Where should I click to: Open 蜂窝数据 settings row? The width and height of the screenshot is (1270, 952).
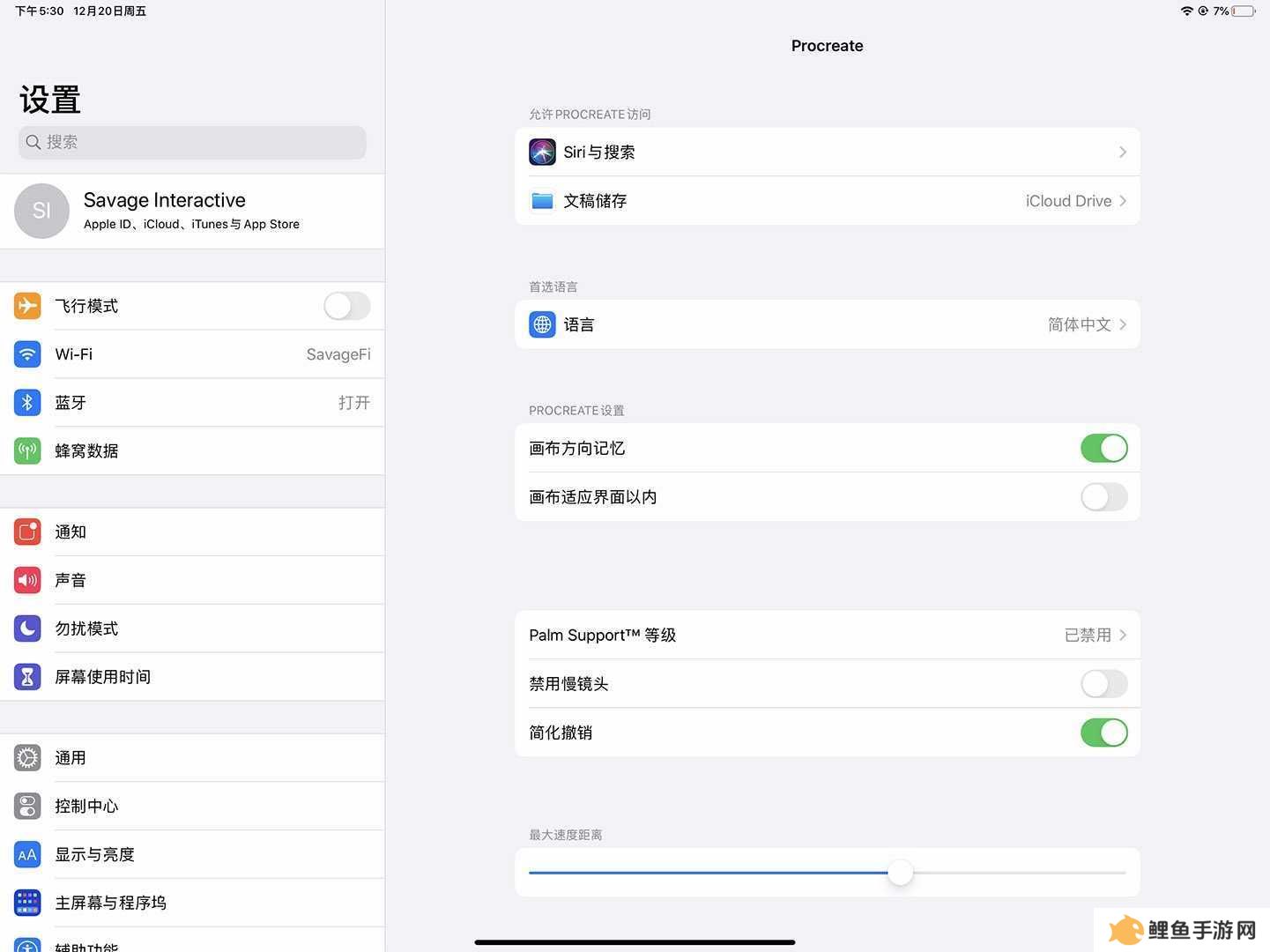tap(192, 451)
